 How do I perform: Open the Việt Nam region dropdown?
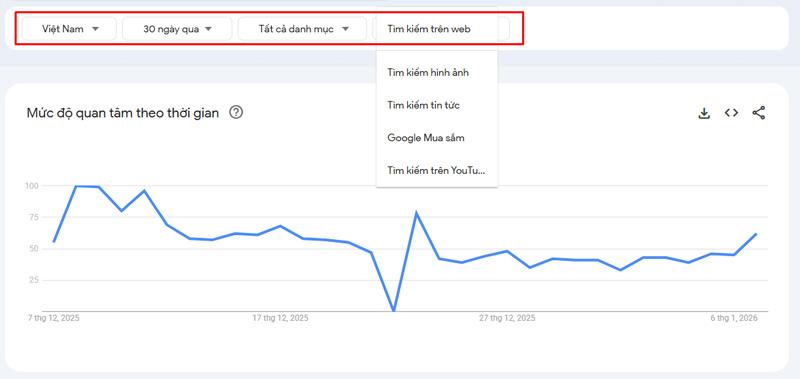click(69, 29)
